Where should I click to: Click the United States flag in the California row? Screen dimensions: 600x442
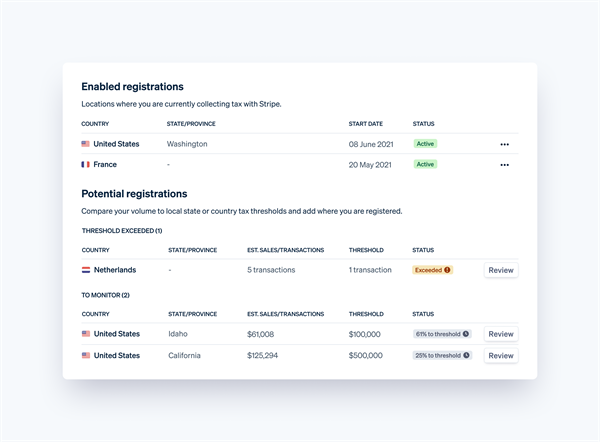click(x=86, y=355)
